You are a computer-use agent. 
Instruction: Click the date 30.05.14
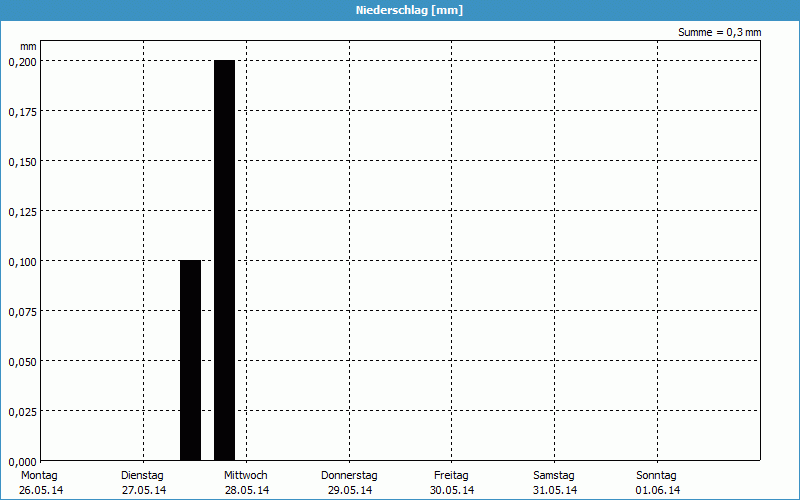[452, 491]
